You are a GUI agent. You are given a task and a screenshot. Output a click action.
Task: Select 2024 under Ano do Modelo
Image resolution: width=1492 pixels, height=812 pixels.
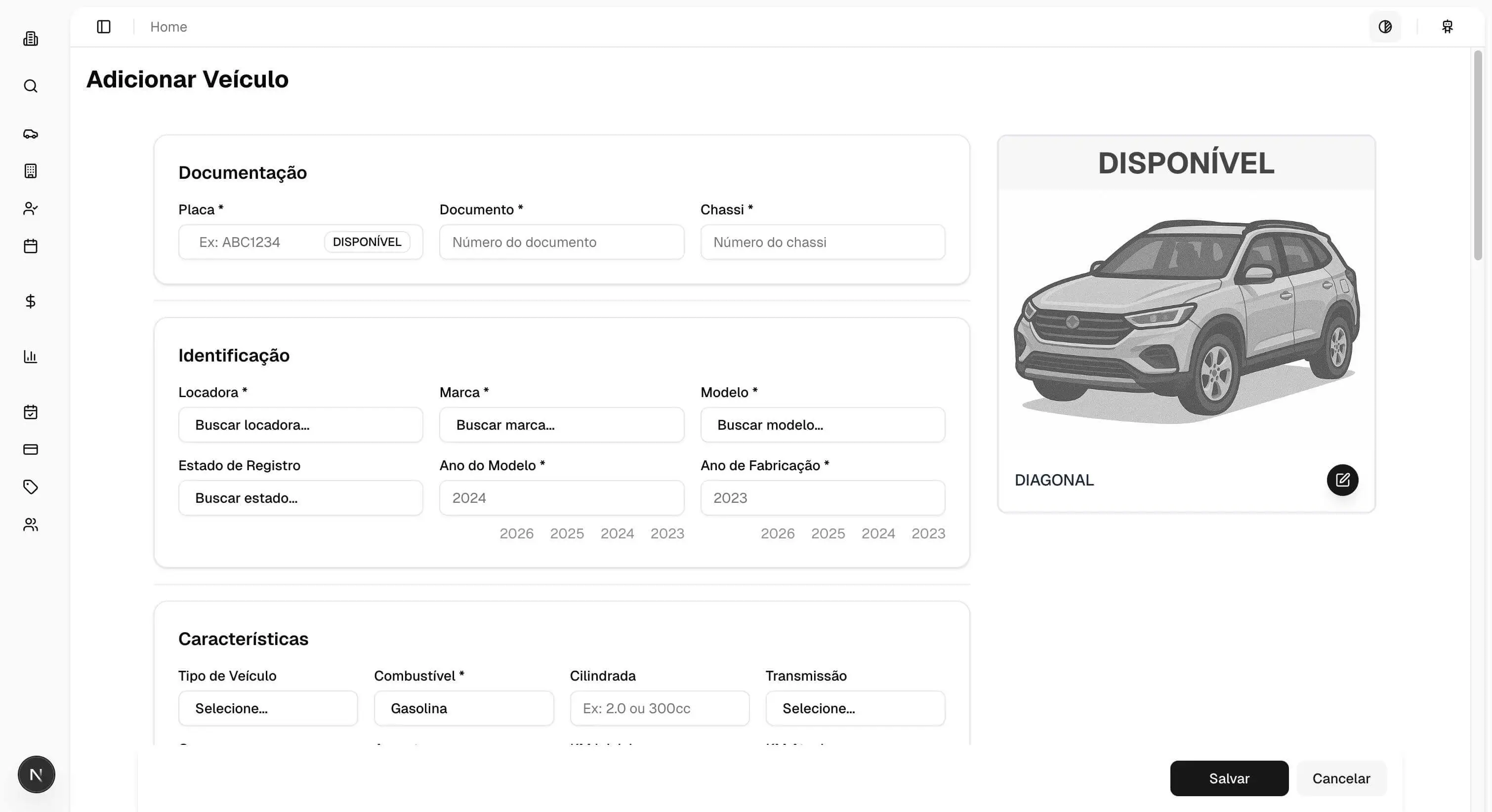[x=618, y=533]
